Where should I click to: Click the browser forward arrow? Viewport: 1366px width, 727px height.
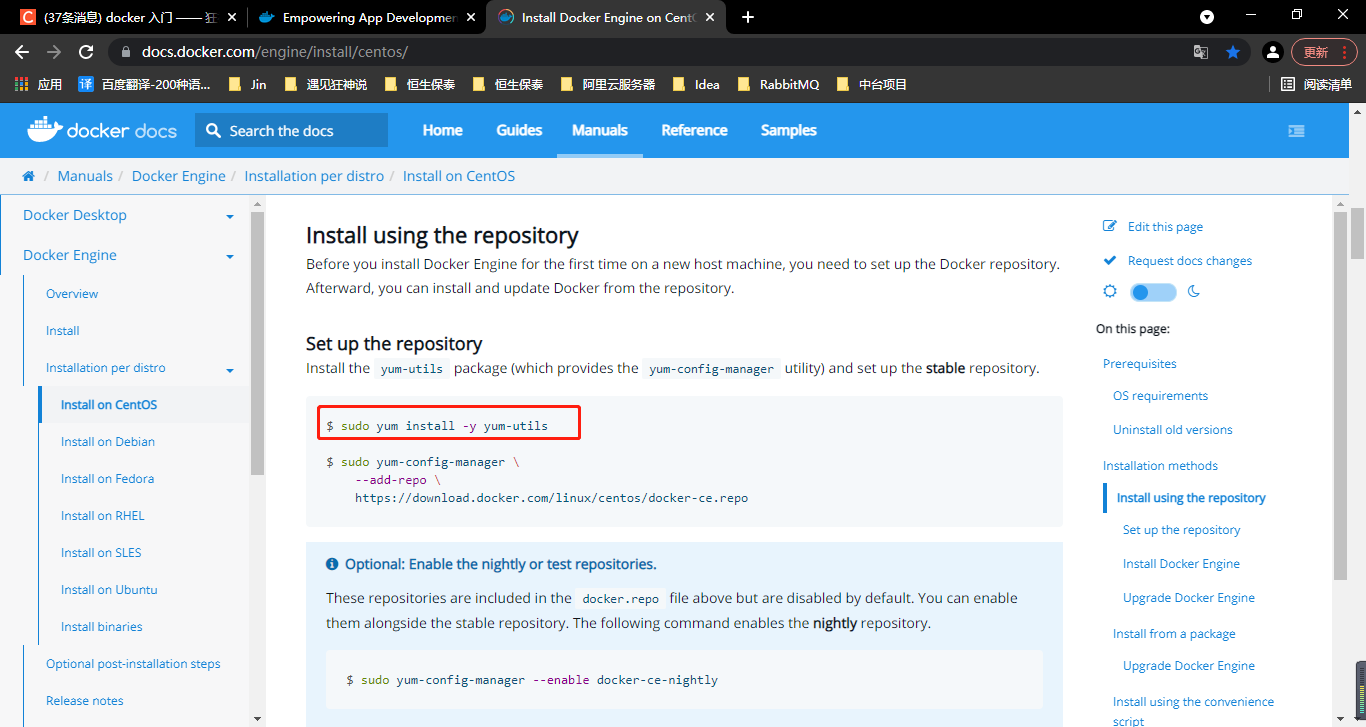coord(54,52)
